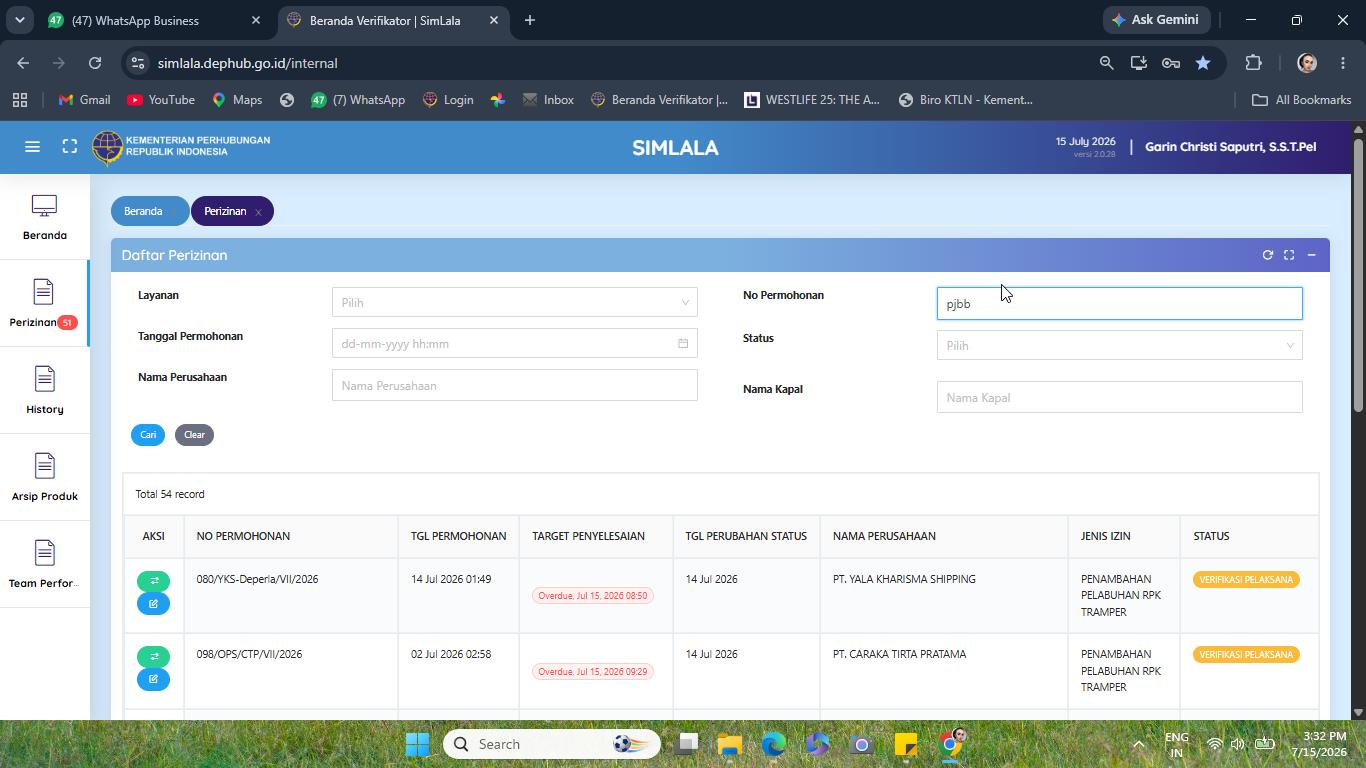Open the Layanan dropdown
The width and height of the screenshot is (1366, 768).
click(514, 302)
